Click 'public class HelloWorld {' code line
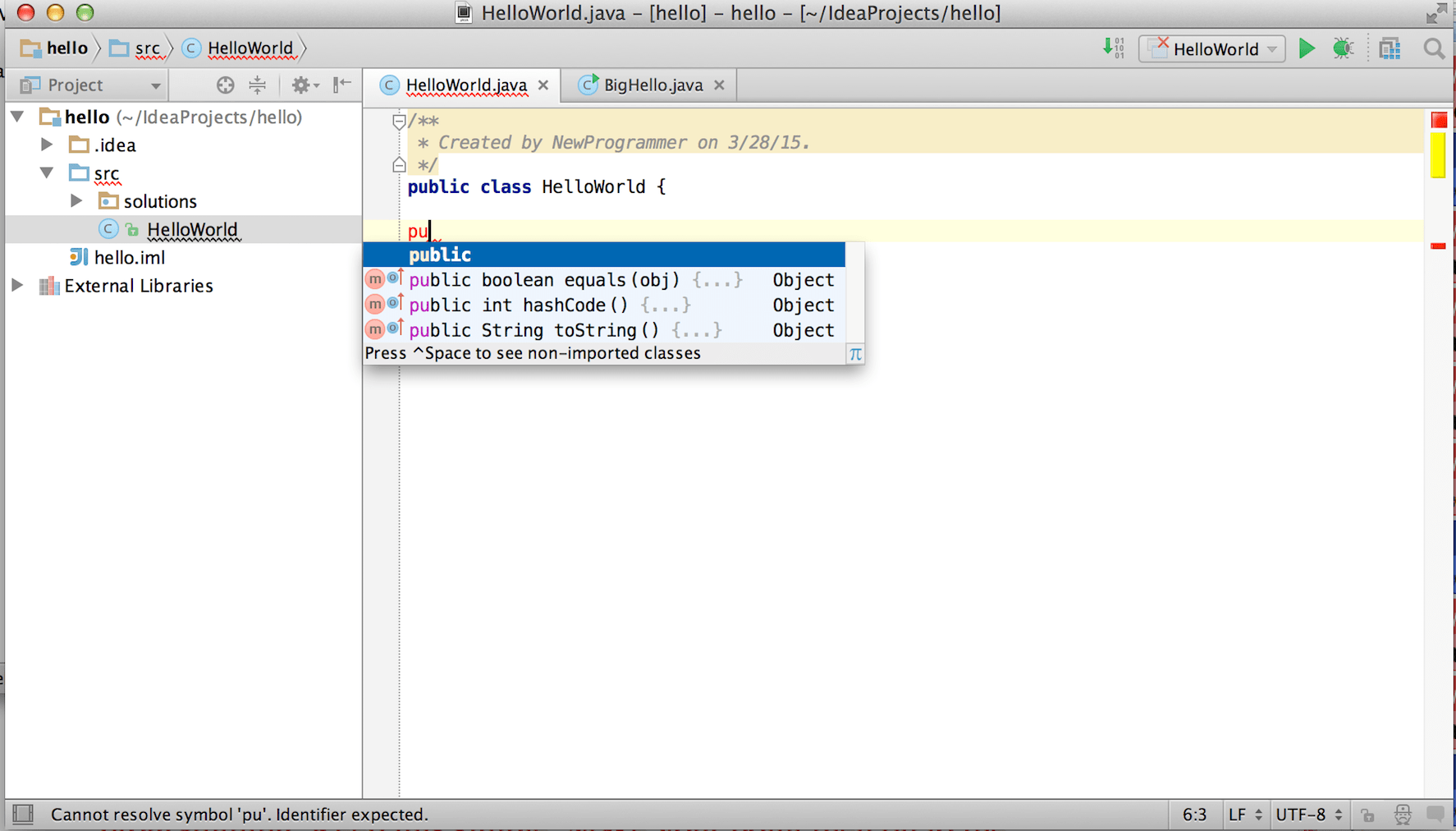This screenshot has height=831, width=1456. 537,187
